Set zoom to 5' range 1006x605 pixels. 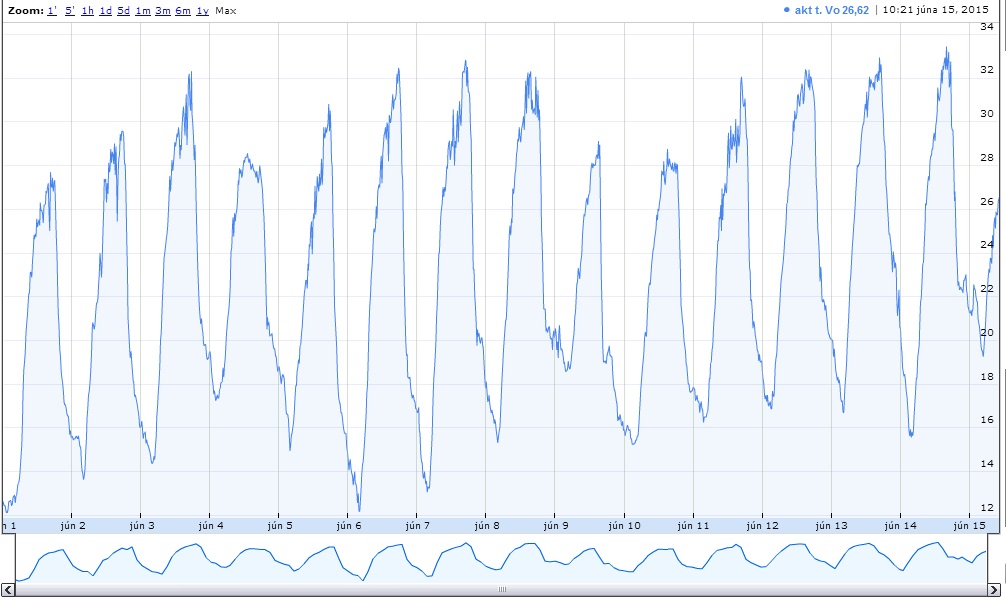[x=70, y=10]
